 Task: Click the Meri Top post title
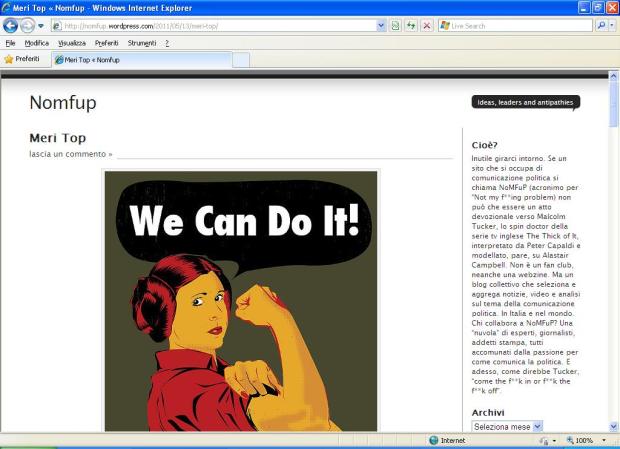pos(58,138)
